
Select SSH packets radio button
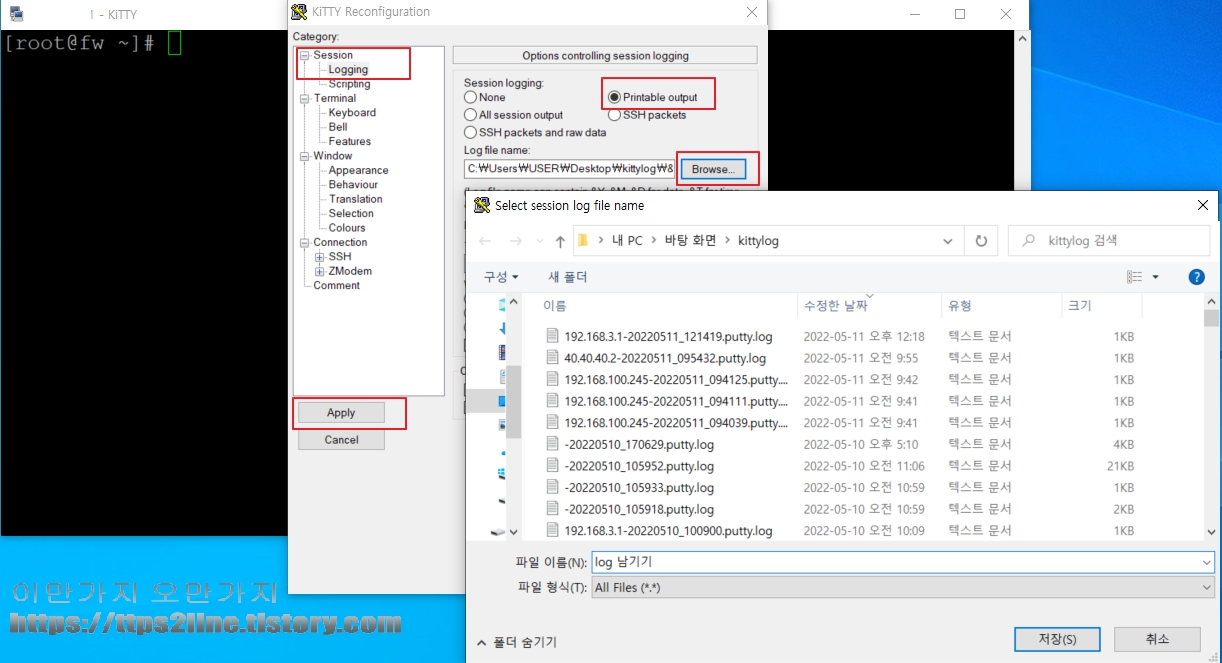[x=614, y=115]
